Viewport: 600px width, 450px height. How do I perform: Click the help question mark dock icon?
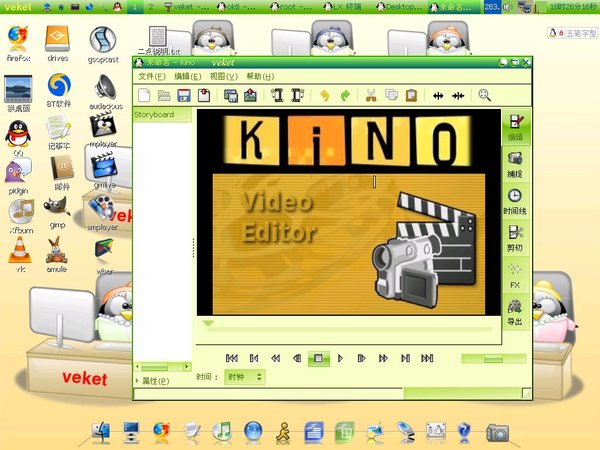[x=464, y=433]
